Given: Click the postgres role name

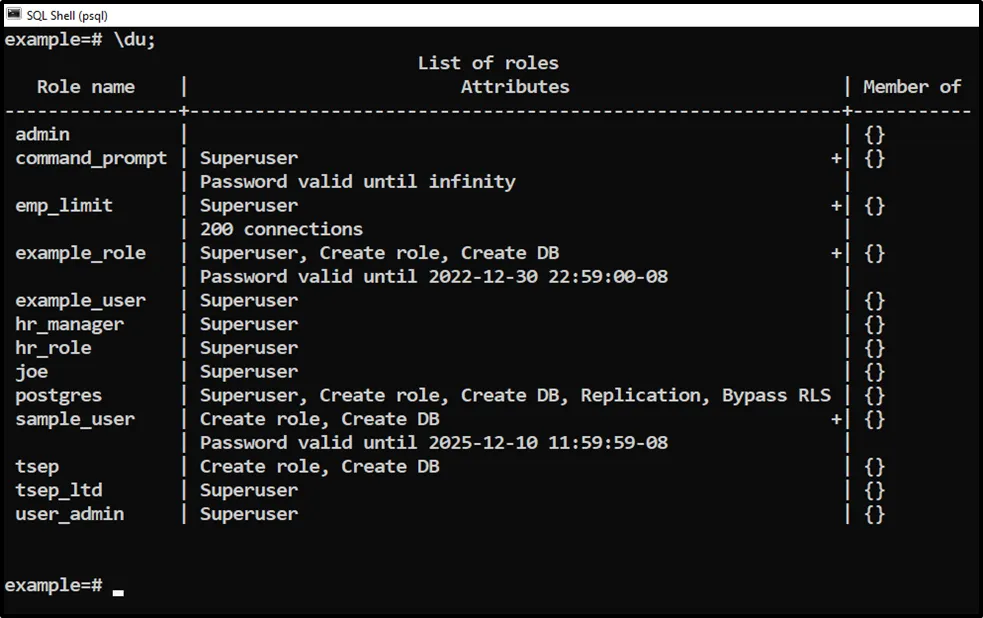Looking at the screenshot, I should [x=58, y=395].
